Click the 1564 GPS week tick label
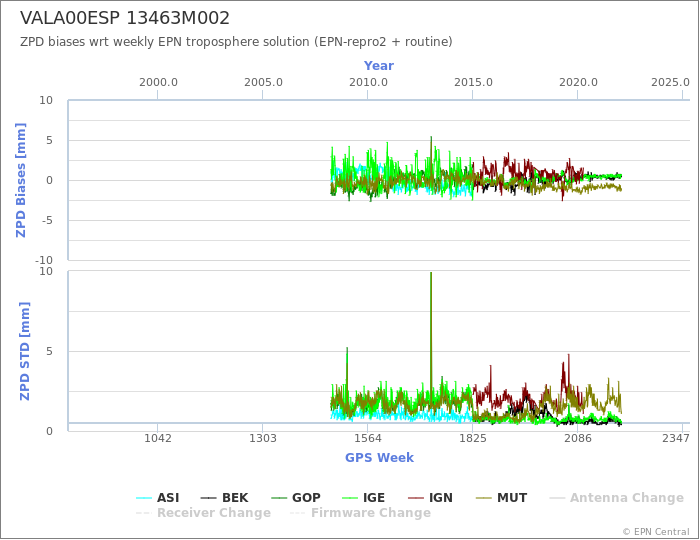 coord(368,438)
